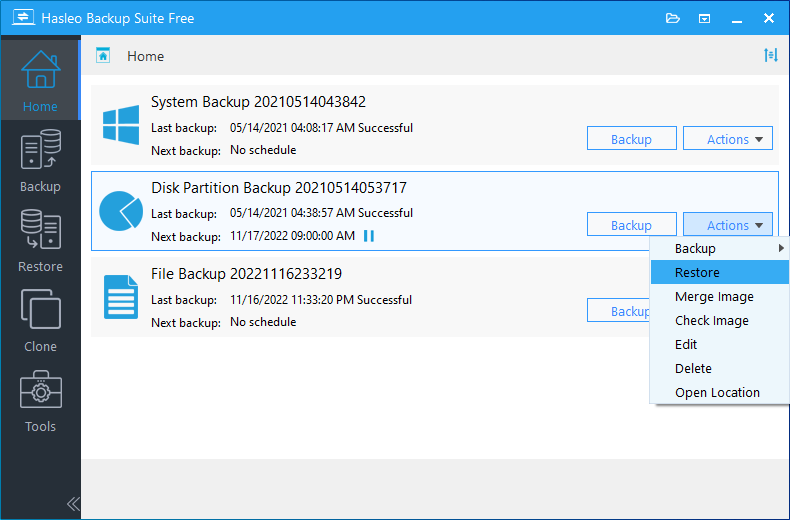This screenshot has width=790, height=520.
Task: Choose Restore from the Actions menu
Action: [720, 273]
